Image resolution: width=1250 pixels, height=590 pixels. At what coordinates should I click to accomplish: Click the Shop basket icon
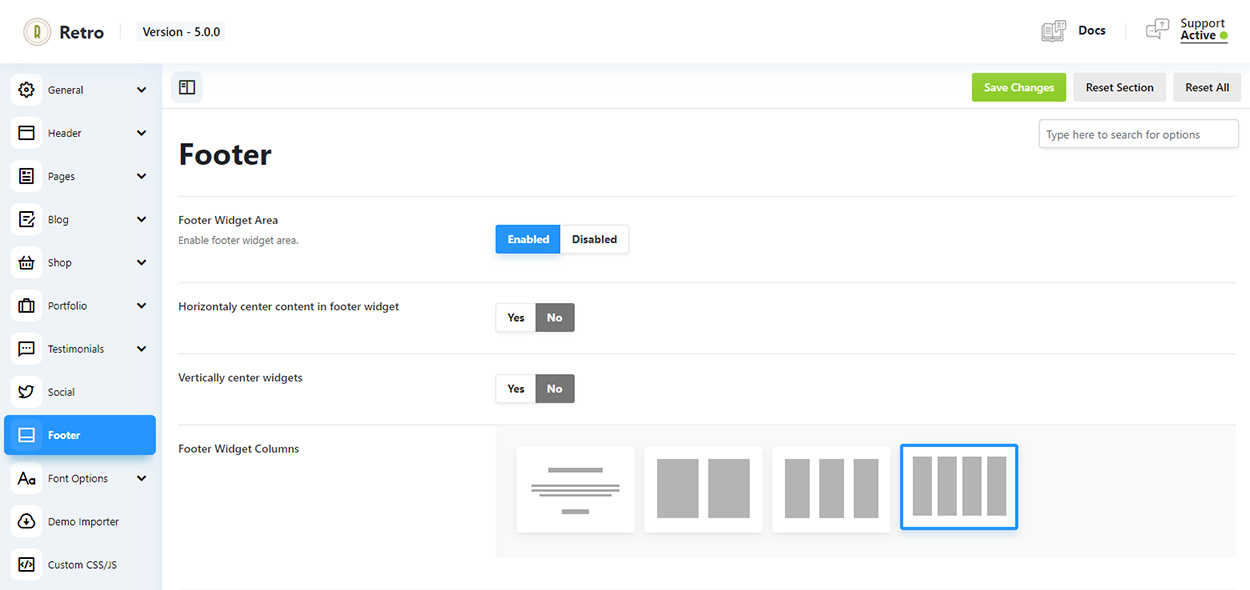pos(27,263)
